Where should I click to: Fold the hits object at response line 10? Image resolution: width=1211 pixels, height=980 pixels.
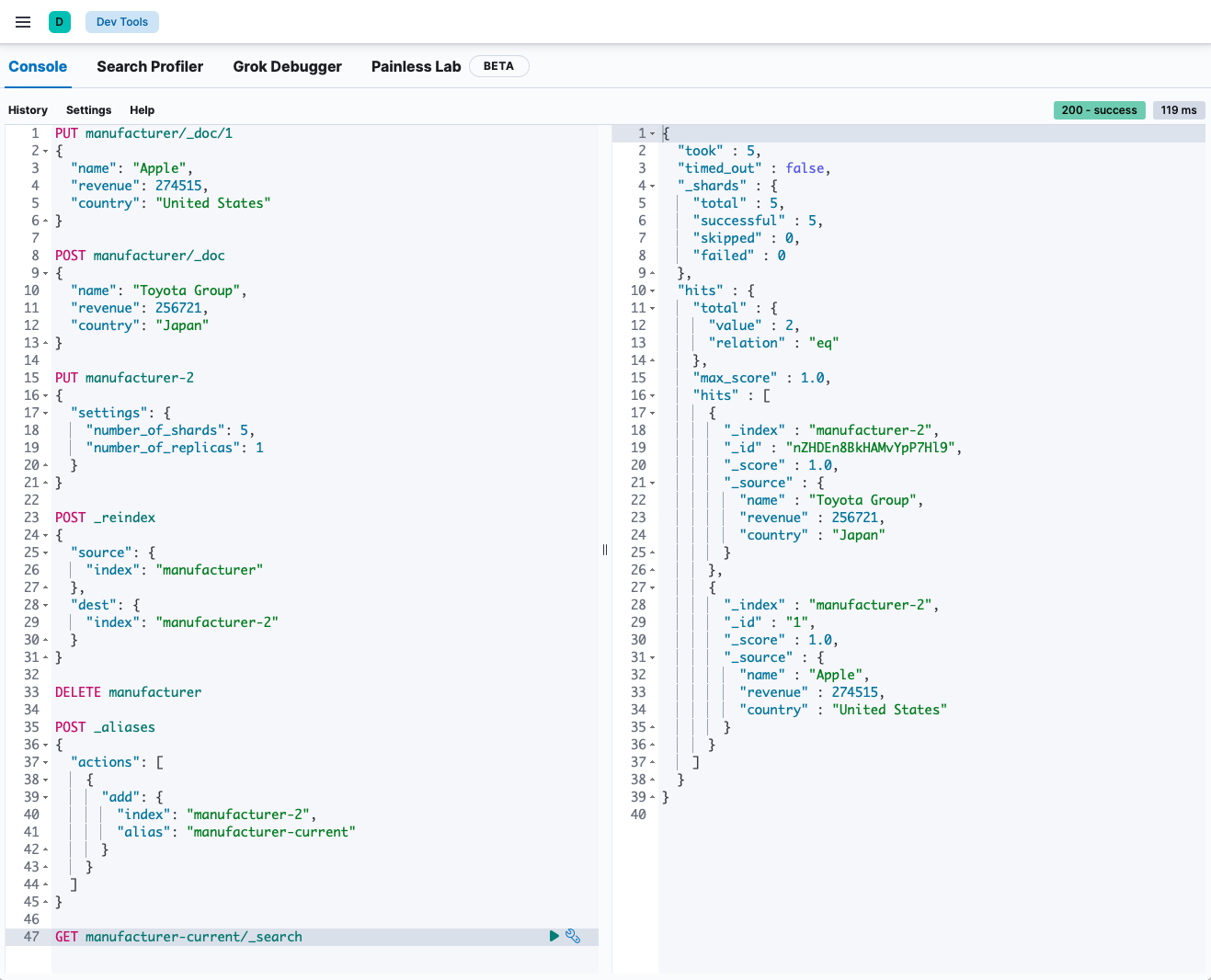(653, 291)
